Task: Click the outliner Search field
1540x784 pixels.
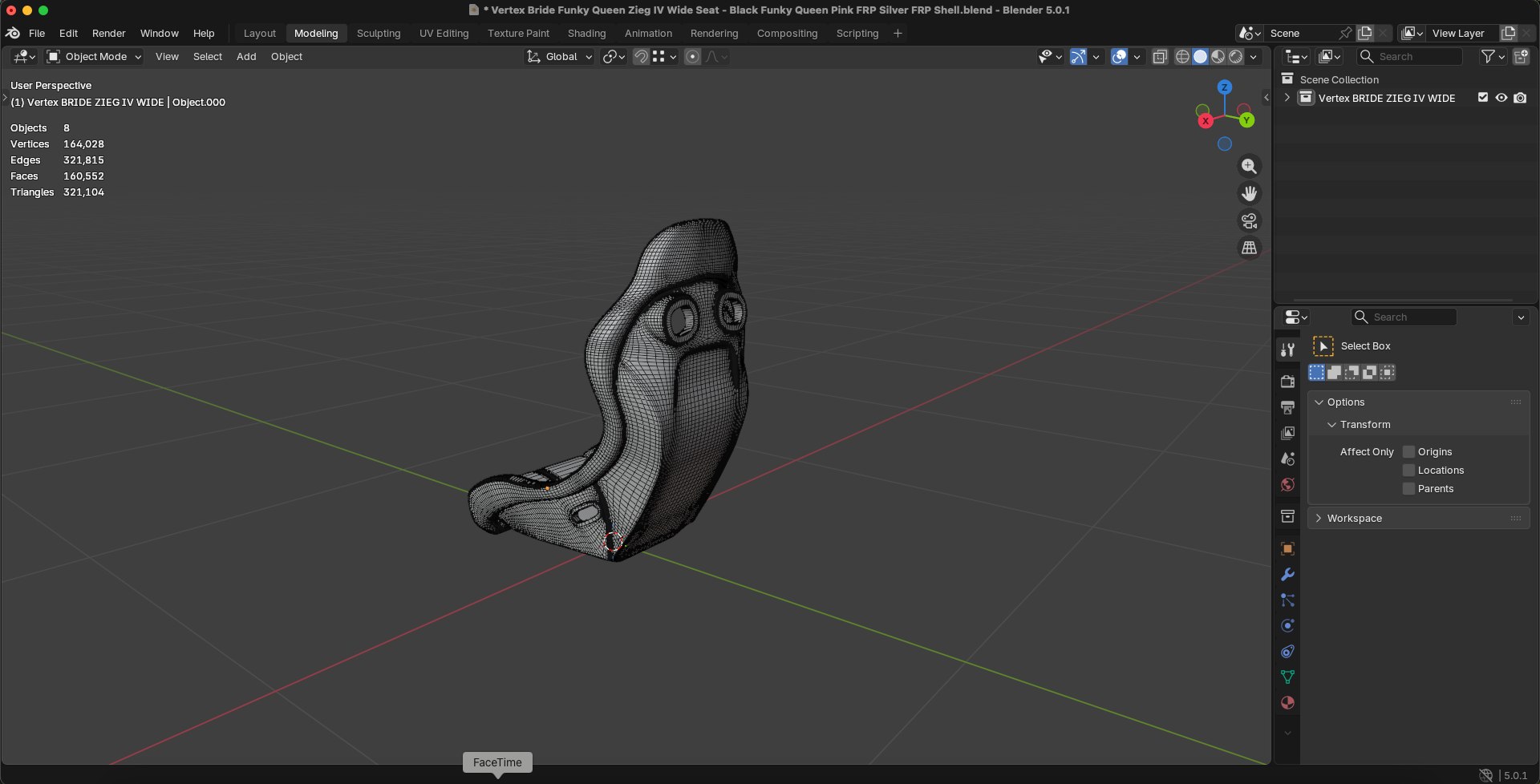Action: [1409, 57]
